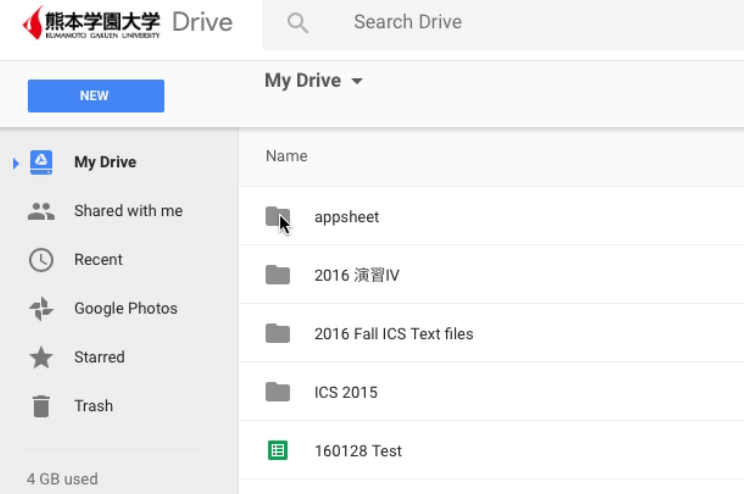Open the My Drive dropdown arrow
Image resolution: width=744 pixels, height=494 pixels.
pos(357,81)
